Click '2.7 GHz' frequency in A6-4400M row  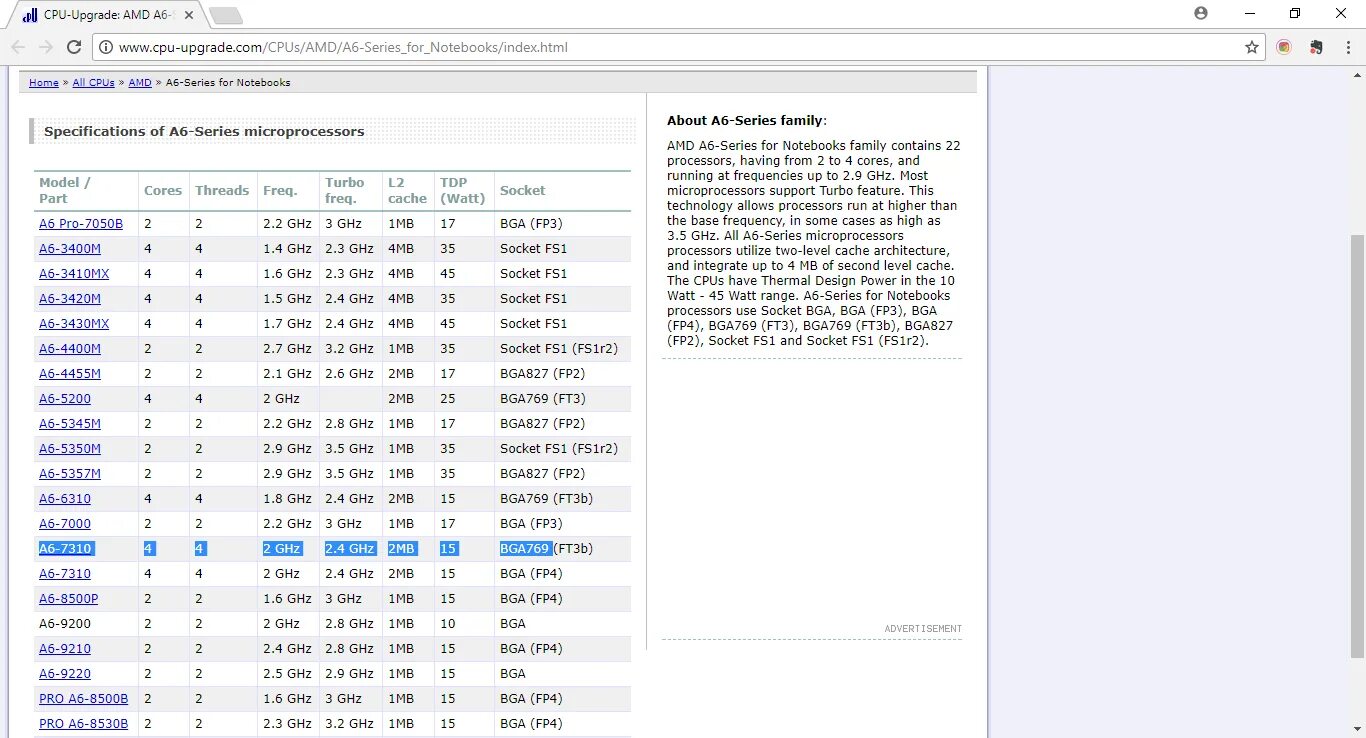point(287,348)
